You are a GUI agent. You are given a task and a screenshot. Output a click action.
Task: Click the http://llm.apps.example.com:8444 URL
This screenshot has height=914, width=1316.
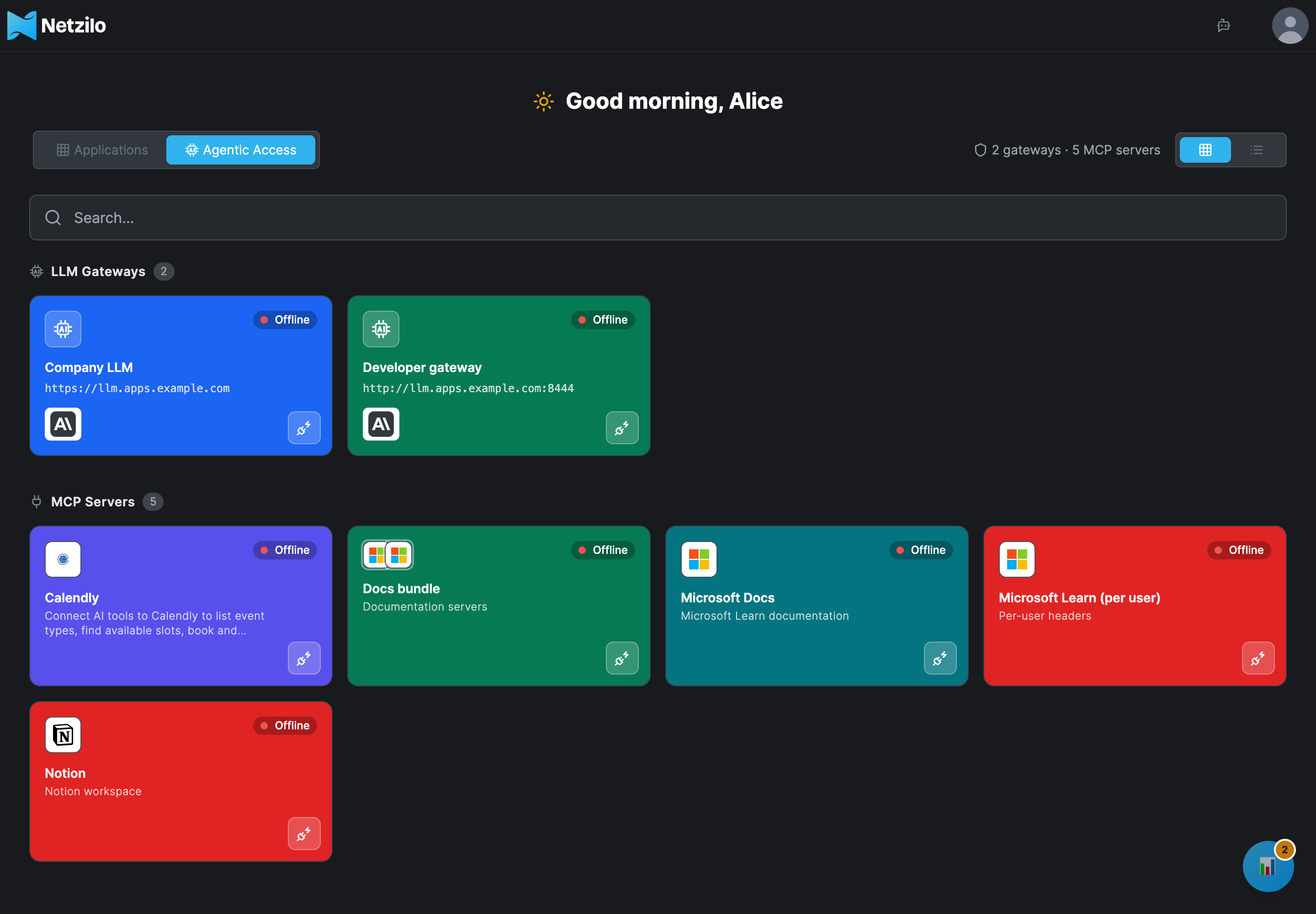(x=468, y=388)
